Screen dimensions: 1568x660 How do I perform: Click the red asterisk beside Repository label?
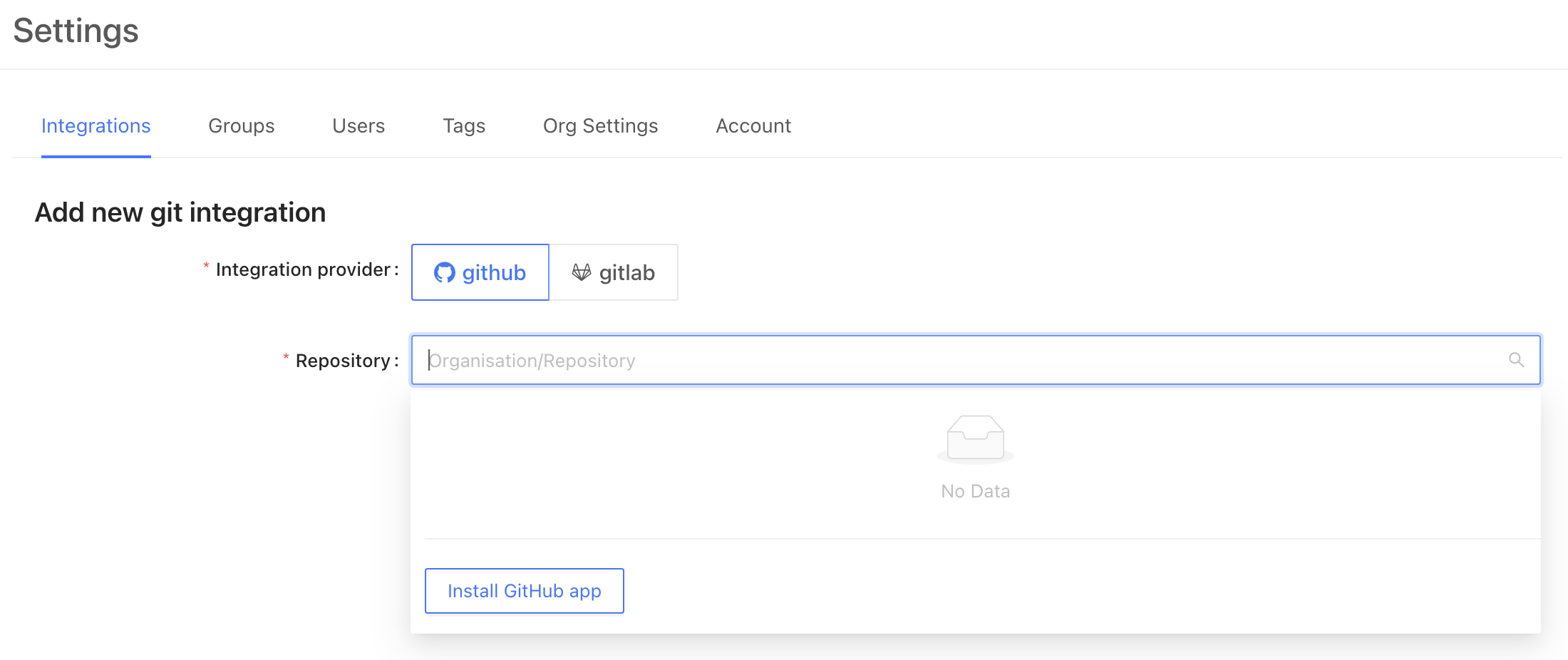pos(286,356)
